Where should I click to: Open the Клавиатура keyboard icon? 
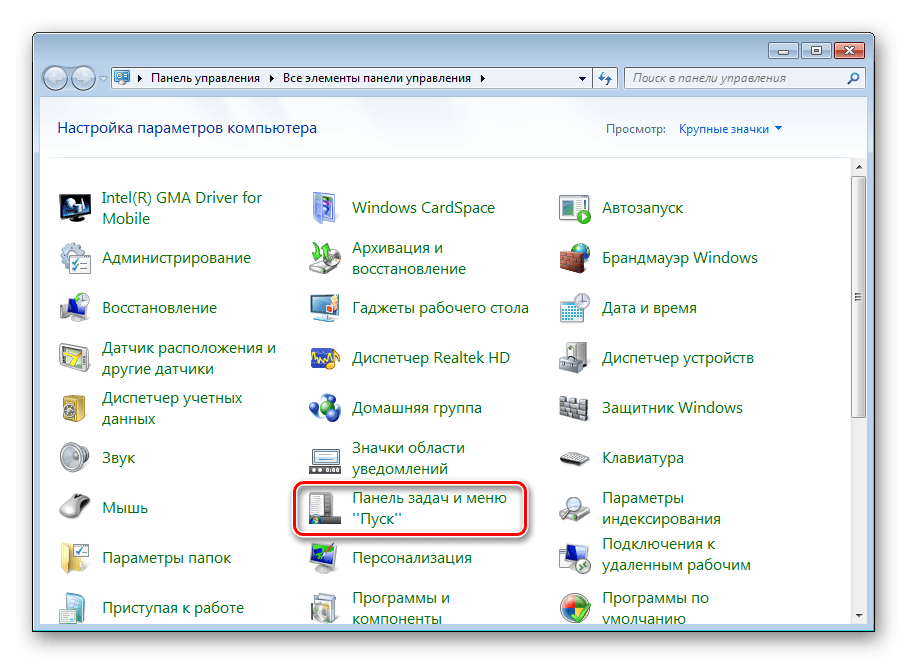coord(575,458)
